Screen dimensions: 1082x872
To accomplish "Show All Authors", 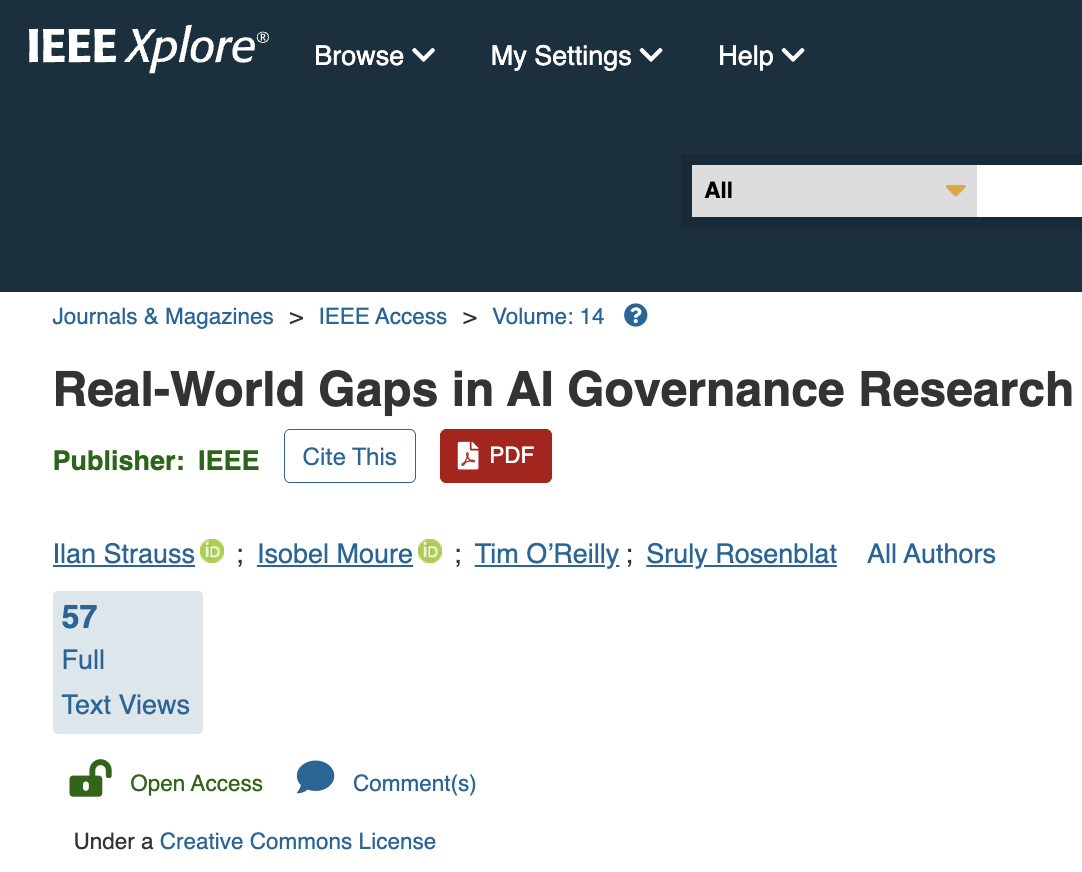I will 931,554.
